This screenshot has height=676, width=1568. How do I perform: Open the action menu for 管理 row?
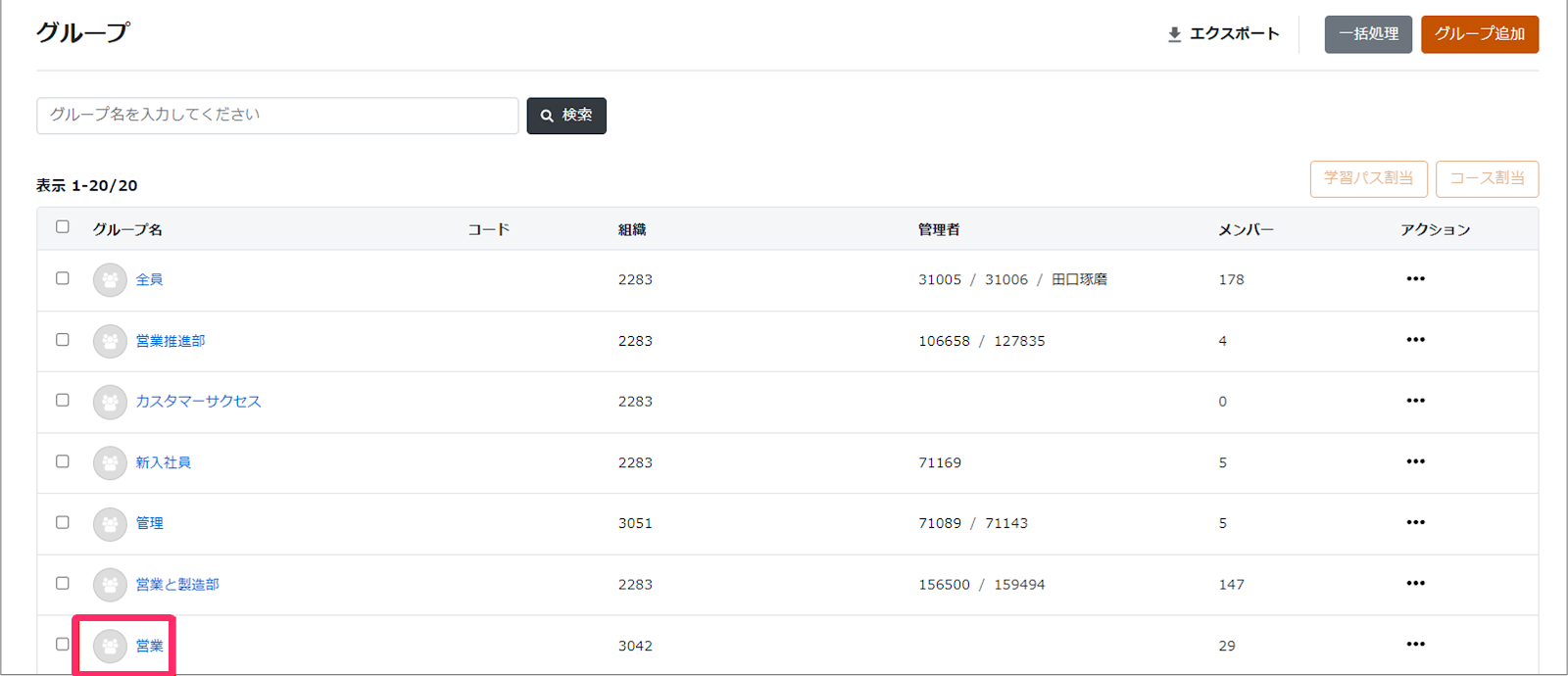click(x=1415, y=522)
